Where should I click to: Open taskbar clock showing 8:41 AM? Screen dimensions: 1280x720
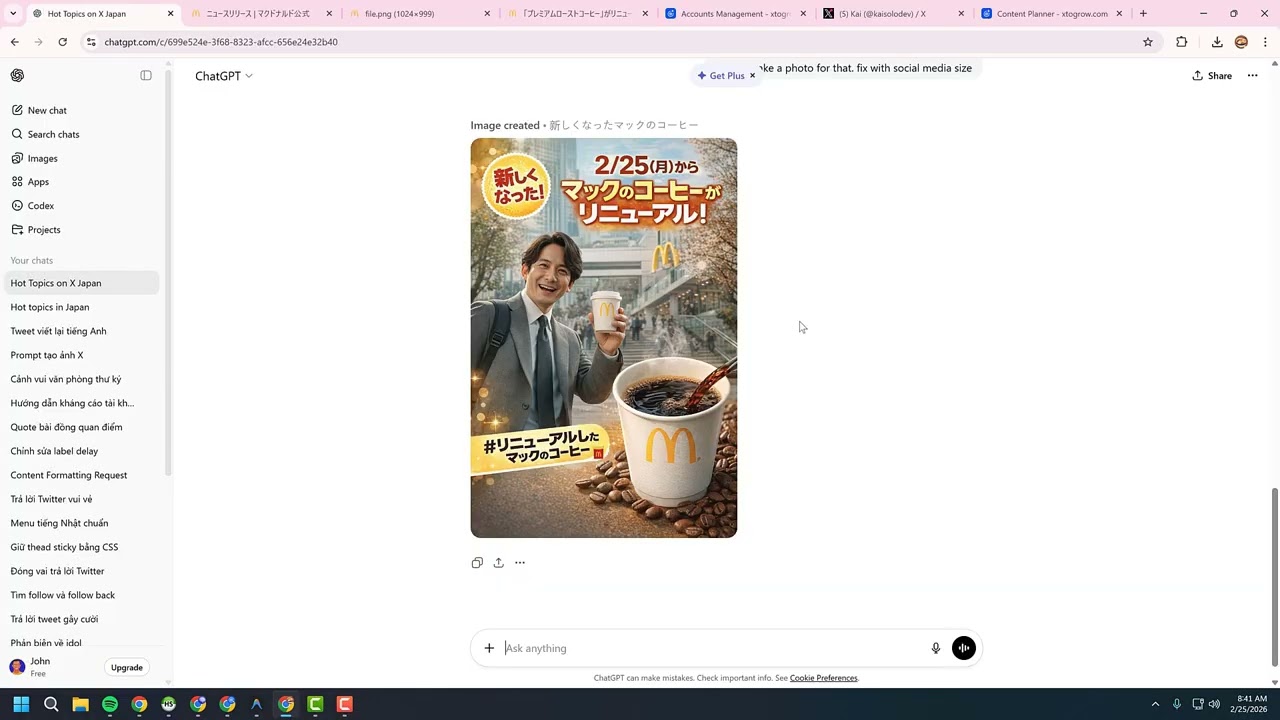coord(1250,704)
